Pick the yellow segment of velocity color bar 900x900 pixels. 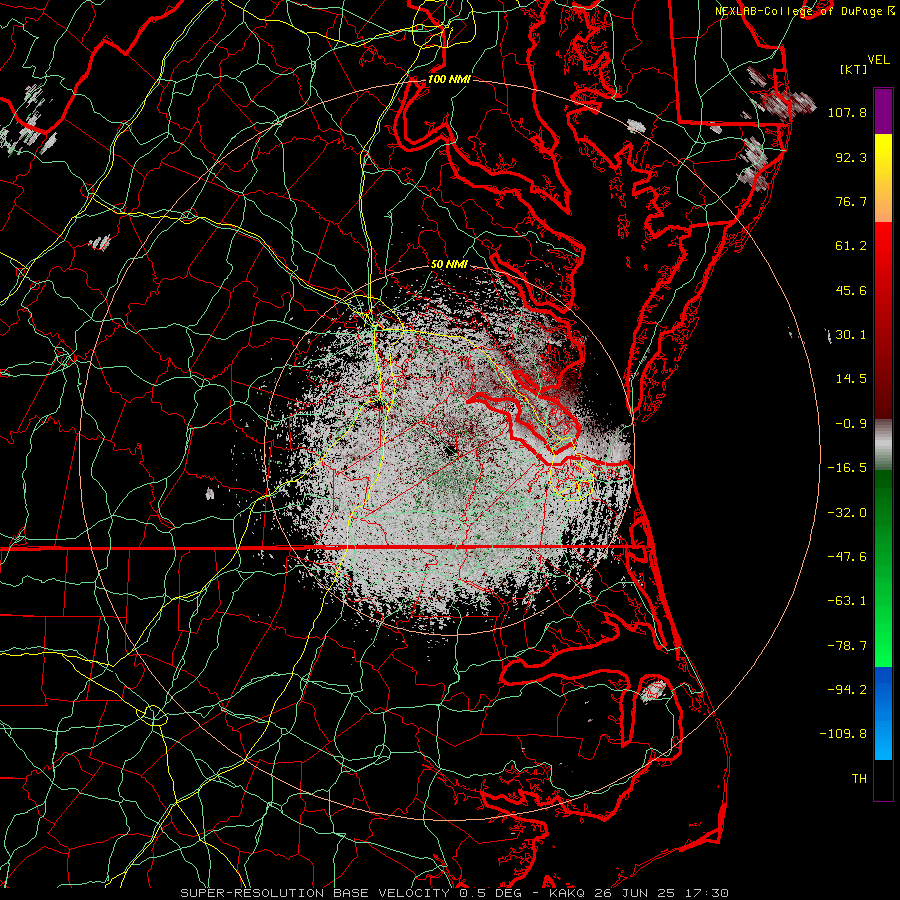coord(883,156)
